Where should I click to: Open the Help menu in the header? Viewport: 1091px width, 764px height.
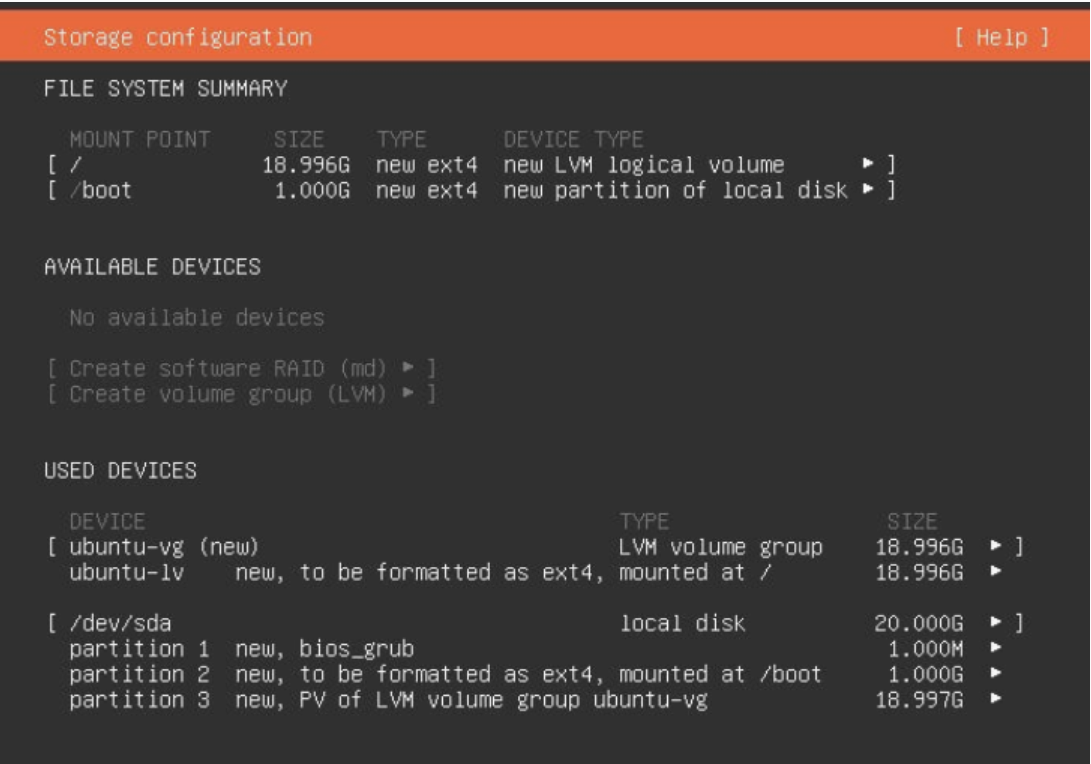pyautogui.click(x=1001, y=37)
